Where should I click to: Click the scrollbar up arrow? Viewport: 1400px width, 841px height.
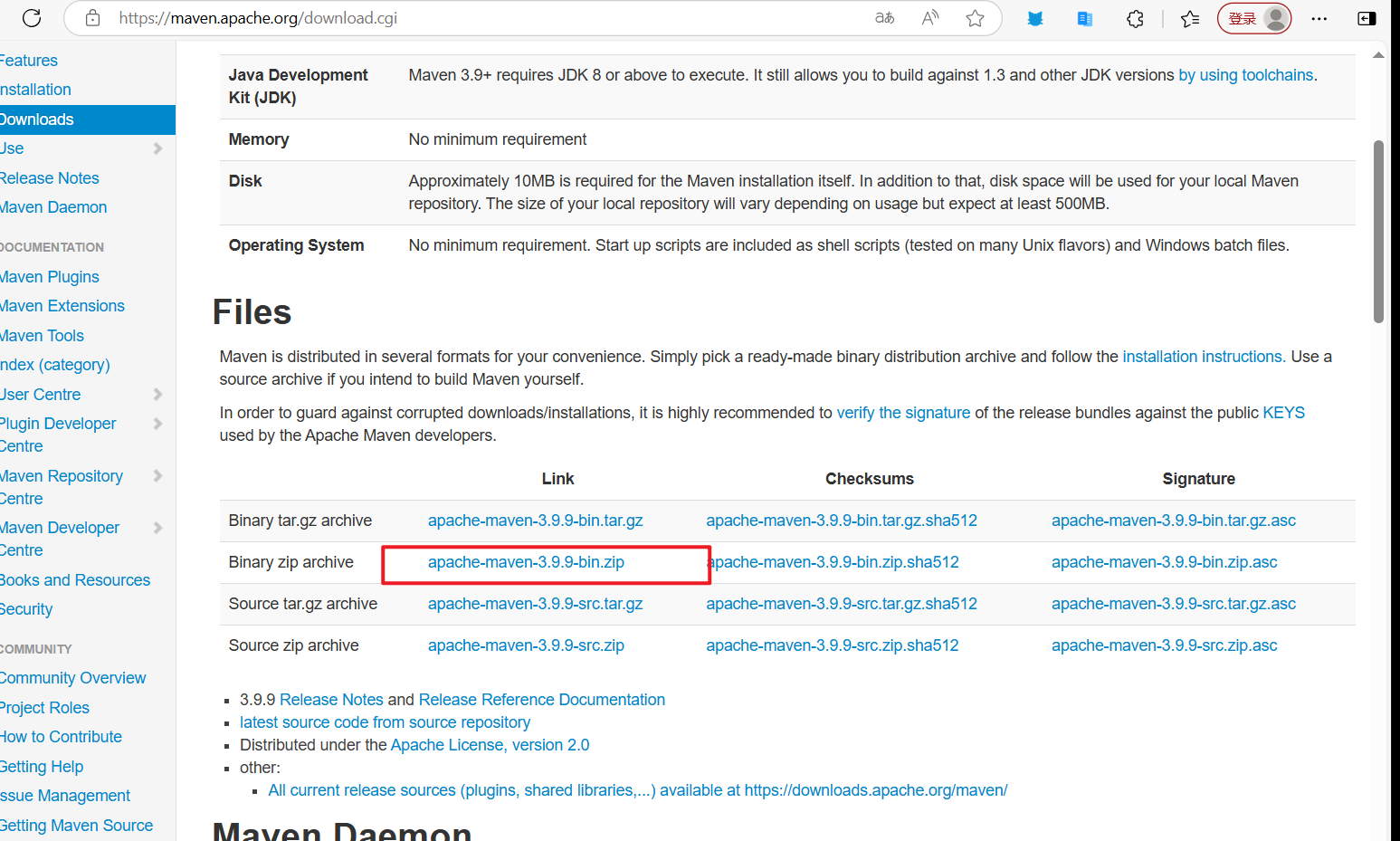1378,55
